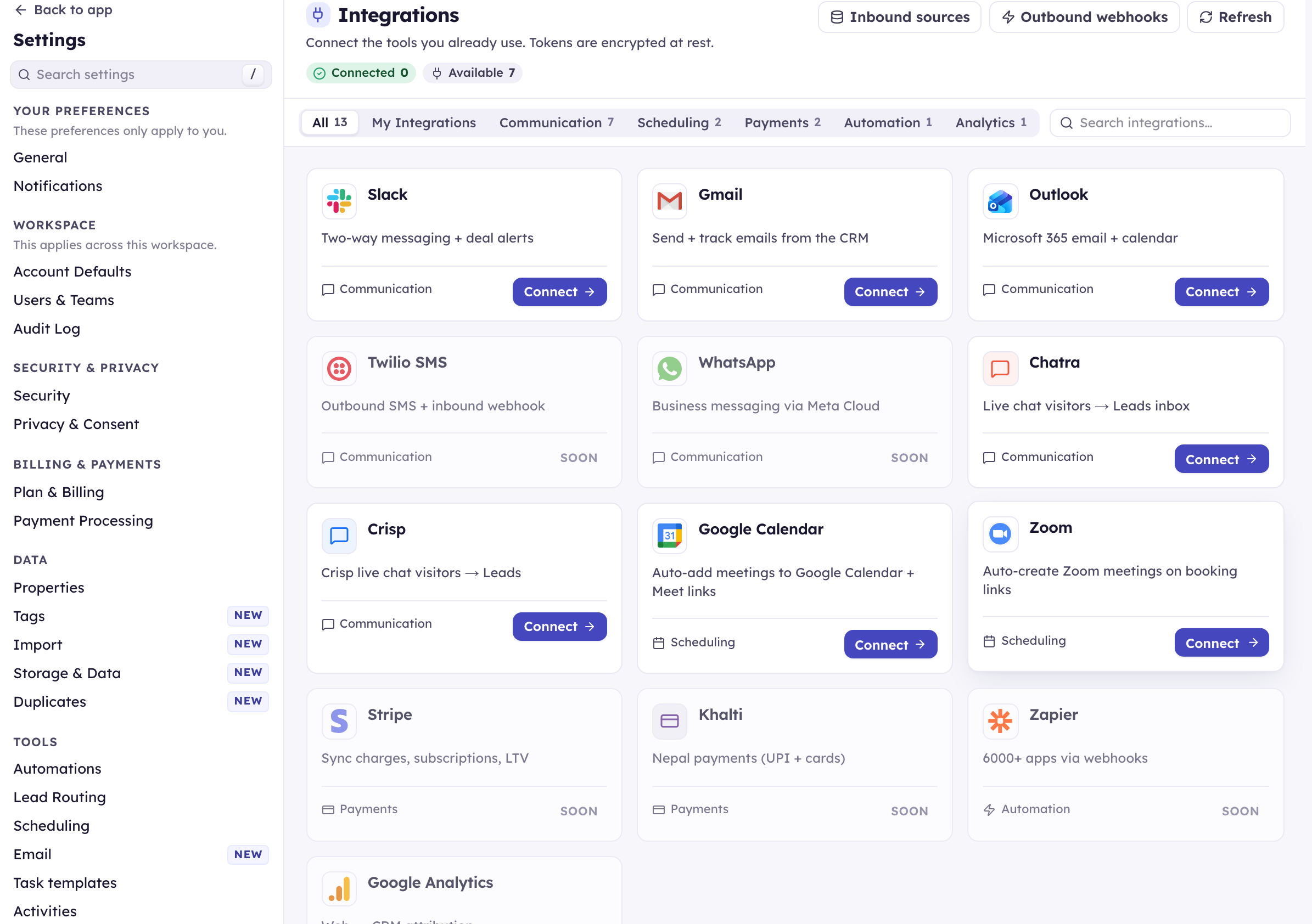Filter by the Communication tab

556,123
